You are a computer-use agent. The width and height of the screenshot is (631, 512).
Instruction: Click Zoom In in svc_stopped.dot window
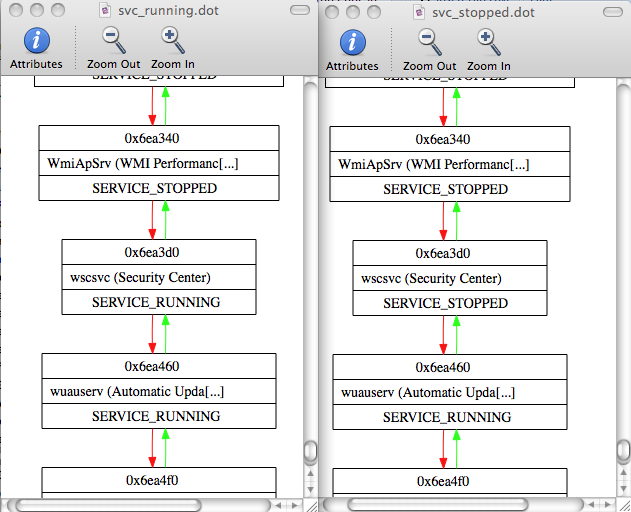pyautogui.click(x=488, y=47)
